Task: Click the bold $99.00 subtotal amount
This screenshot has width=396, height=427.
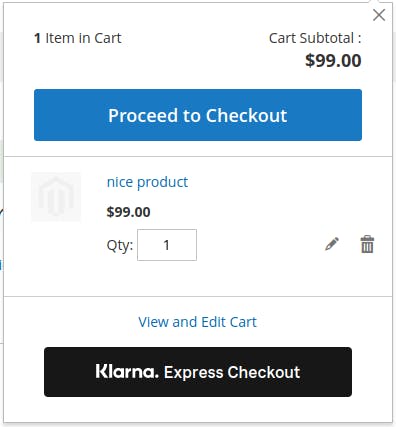Action: tap(333, 61)
